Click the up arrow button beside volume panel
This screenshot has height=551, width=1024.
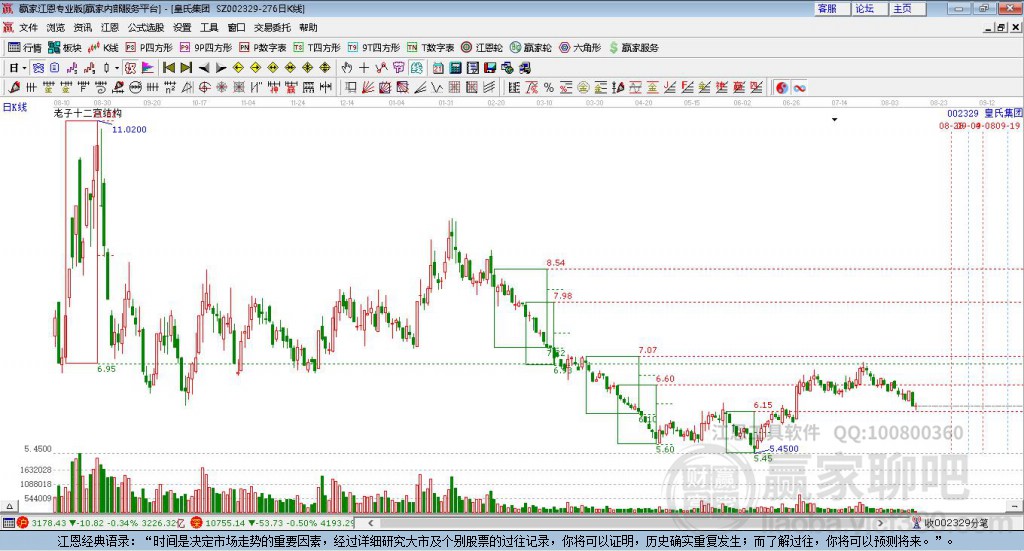pos(9,506)
